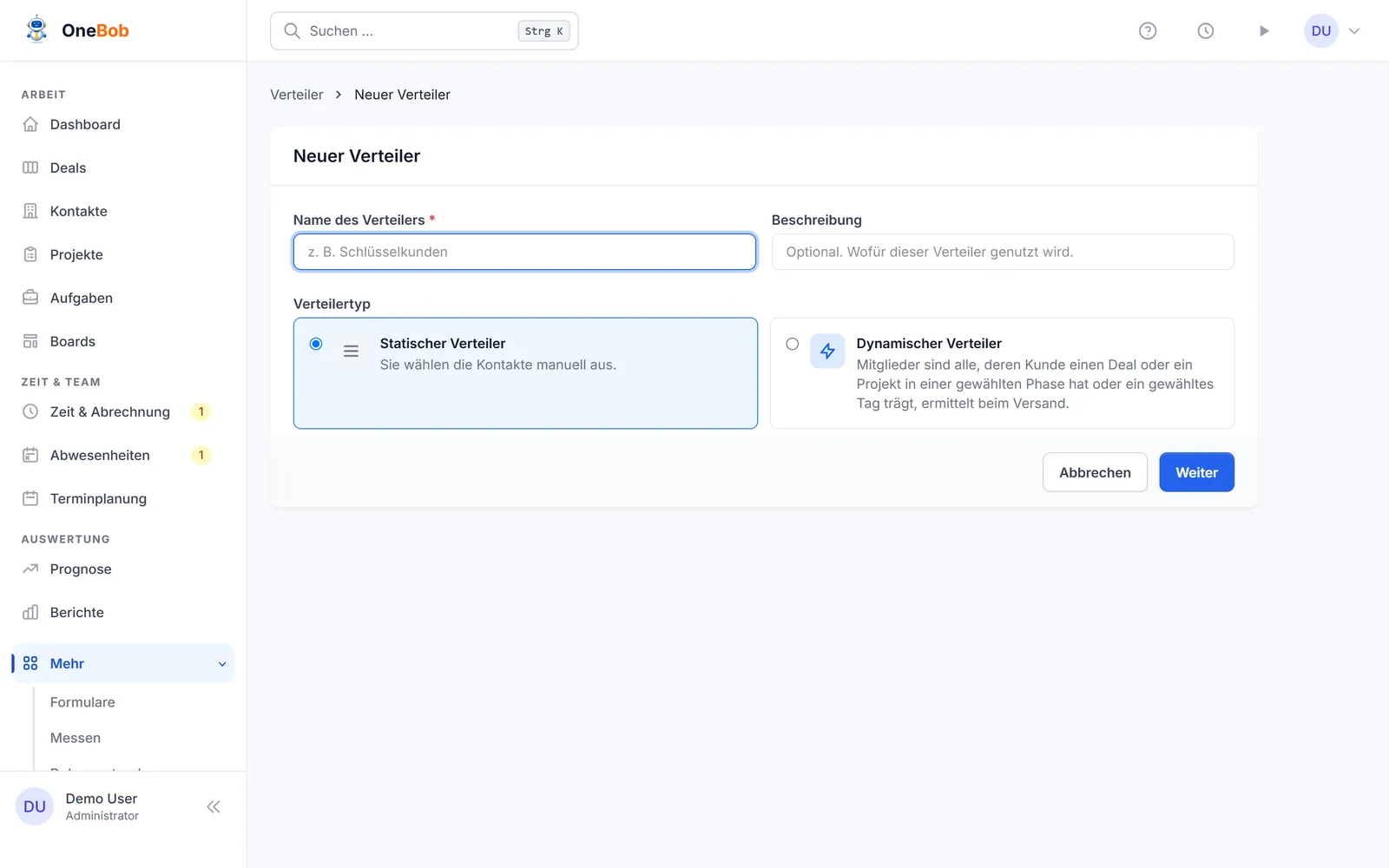1389x868 pixels.
Task: Open Formulare in the sidebar
Action: pos(82,702)
